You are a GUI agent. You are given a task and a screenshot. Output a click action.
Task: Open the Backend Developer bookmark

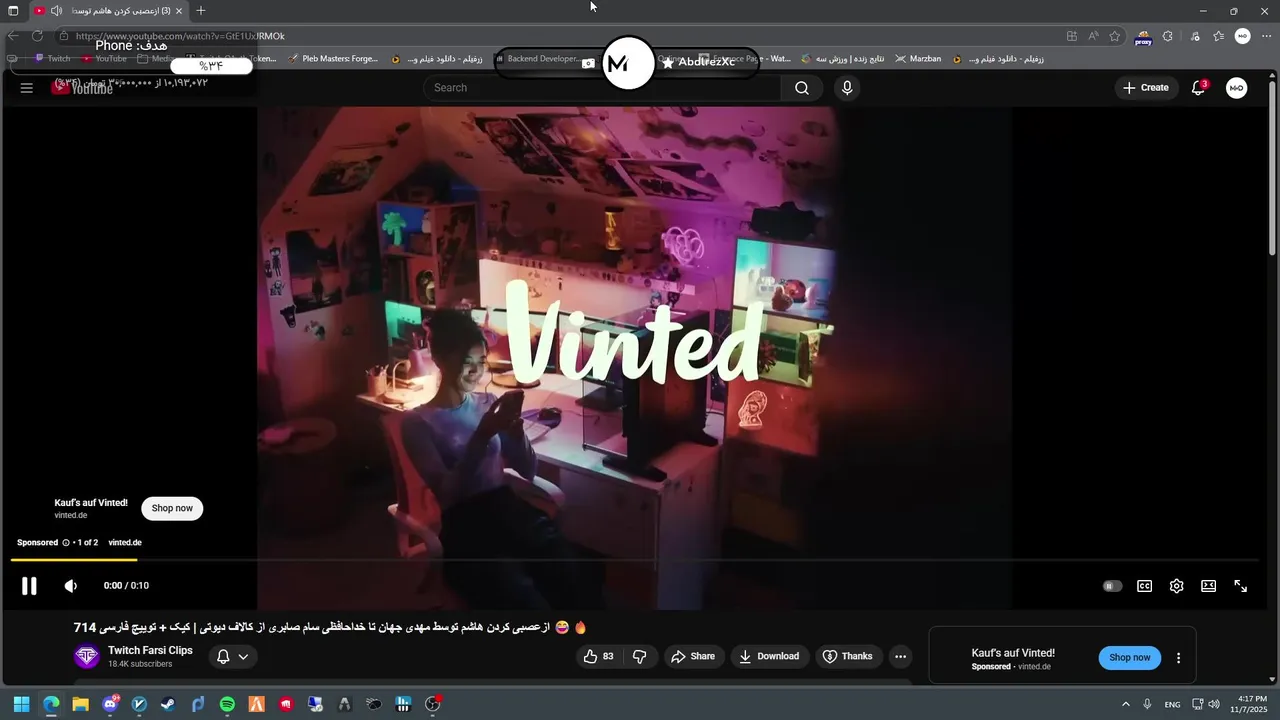point(537,59)
